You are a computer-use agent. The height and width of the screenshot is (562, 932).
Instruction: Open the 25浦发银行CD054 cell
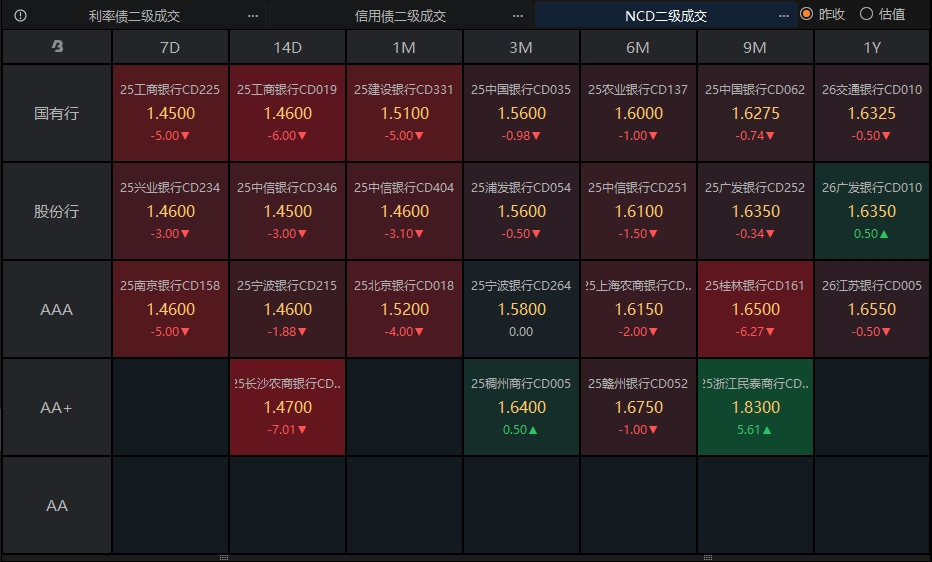coord(521,211)
